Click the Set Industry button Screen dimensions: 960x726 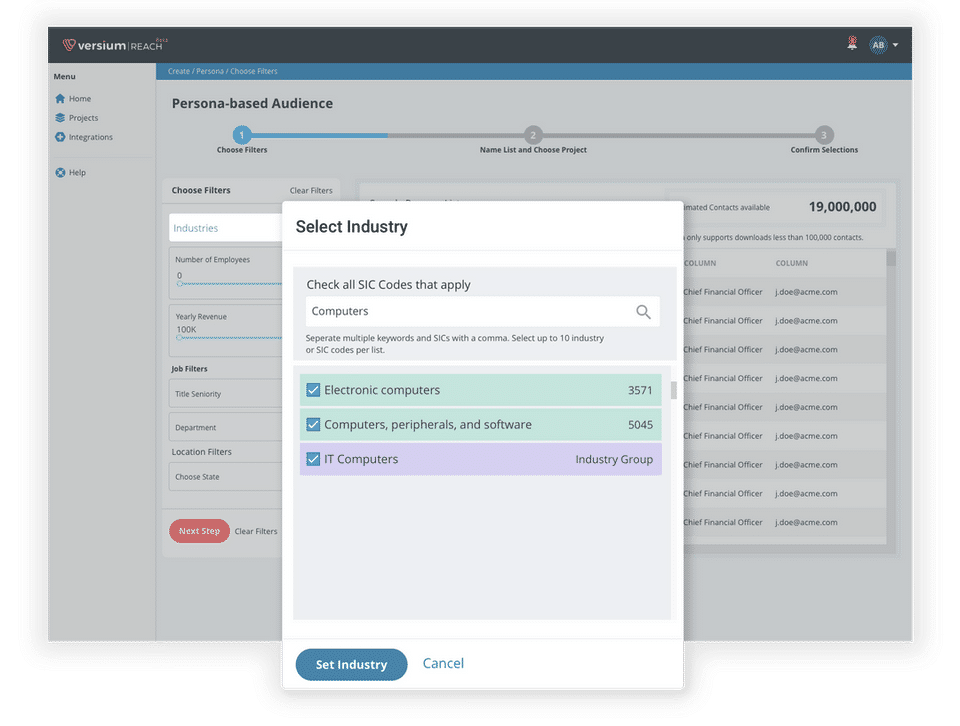tap(351, 664)
